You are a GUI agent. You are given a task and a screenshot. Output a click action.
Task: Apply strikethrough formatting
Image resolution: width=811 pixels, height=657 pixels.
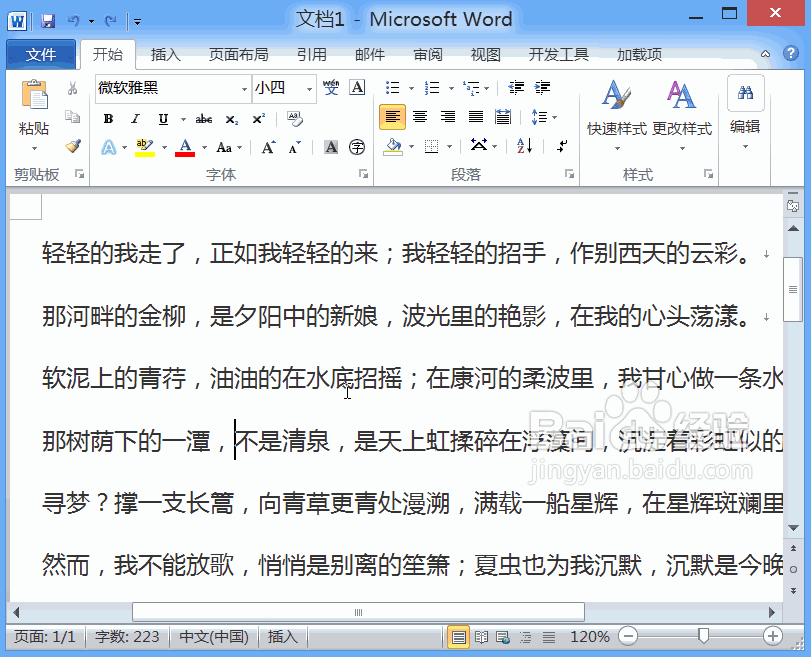[204, 117]
